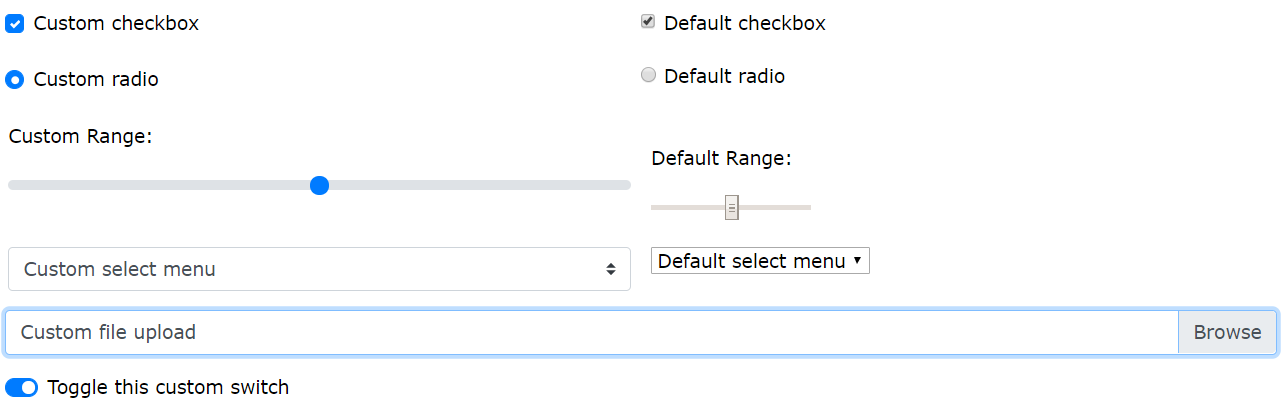
Task: Turn off the custom switch toggle
Action: [21, 387]
